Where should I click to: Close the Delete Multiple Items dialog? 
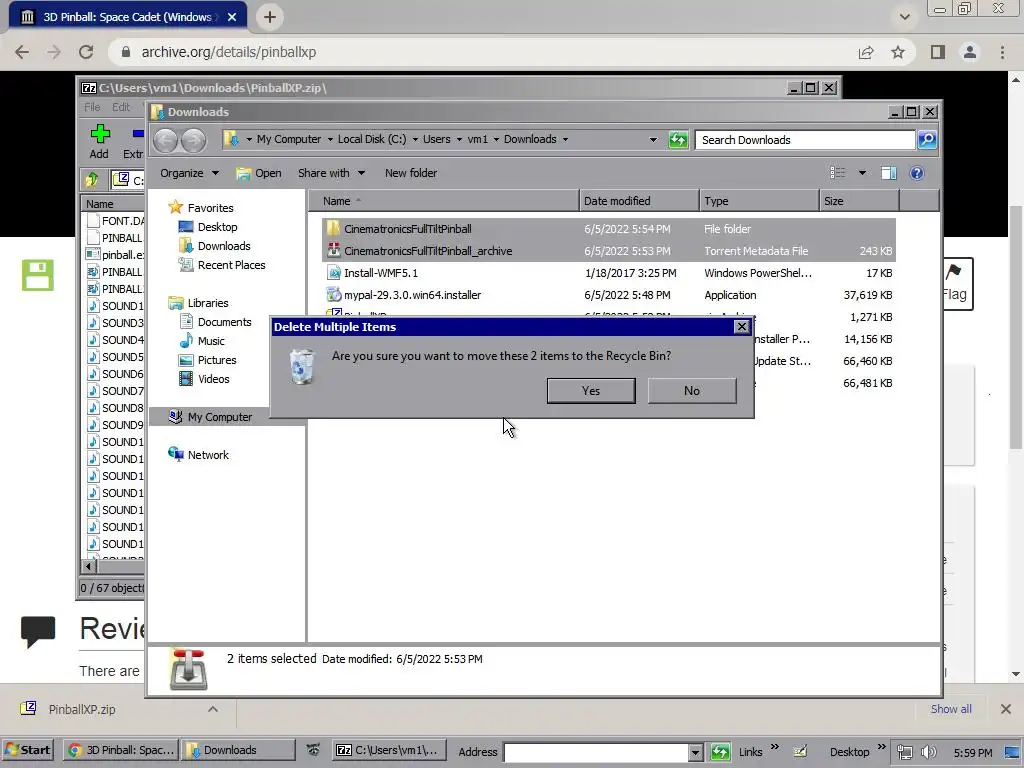[741, 327]
